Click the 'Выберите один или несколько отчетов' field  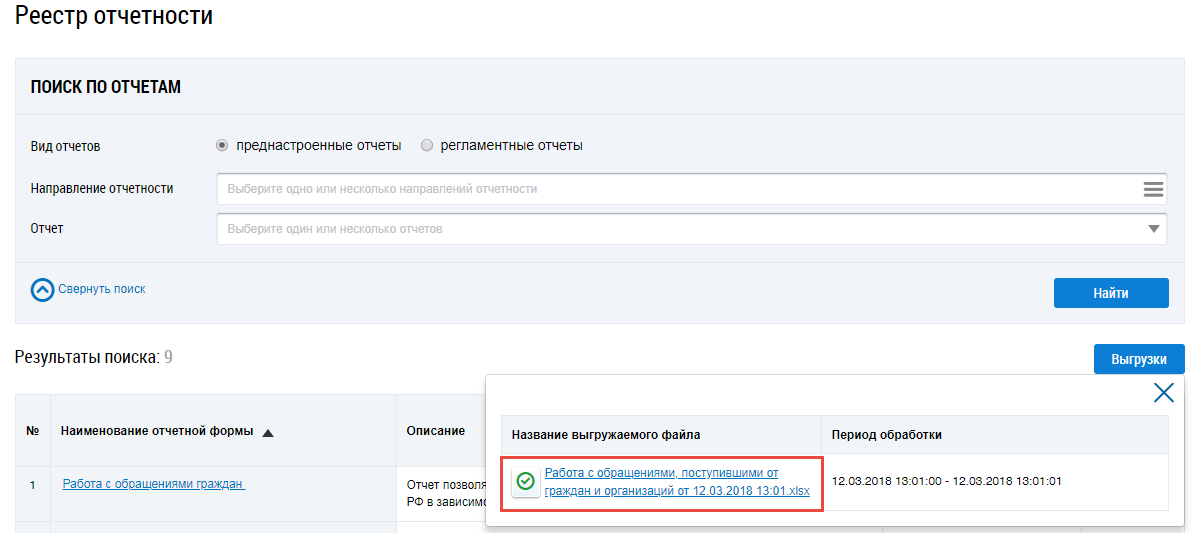[680, 229]
